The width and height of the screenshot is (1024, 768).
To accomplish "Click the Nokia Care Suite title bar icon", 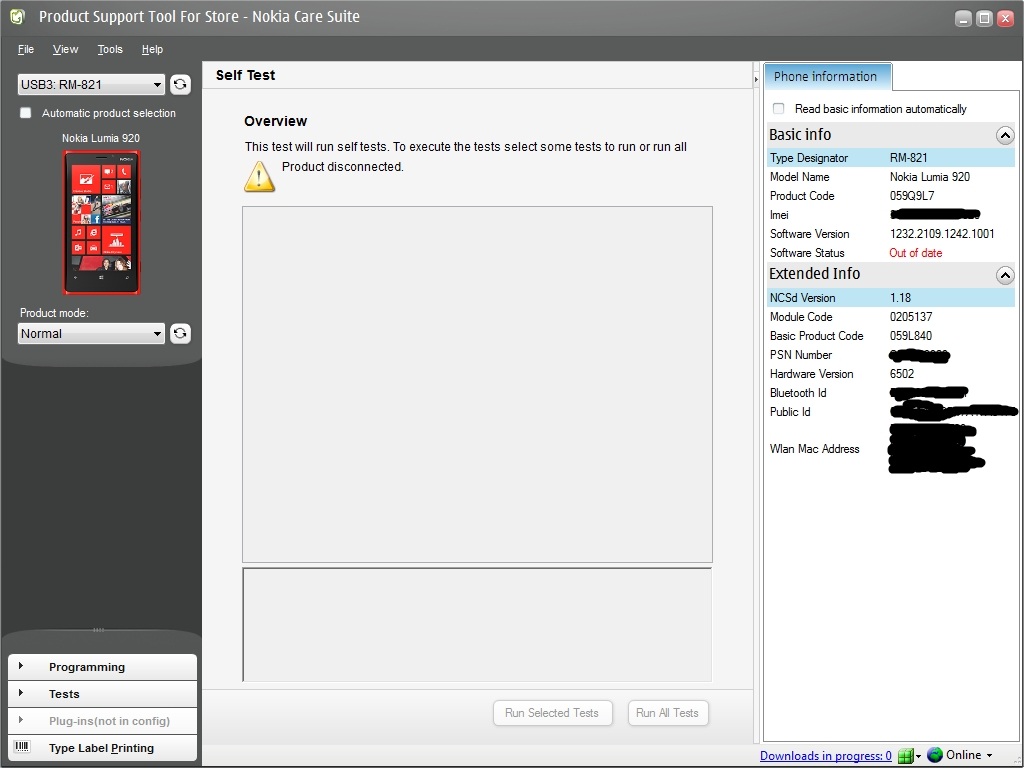I will [x=18, y=17].
